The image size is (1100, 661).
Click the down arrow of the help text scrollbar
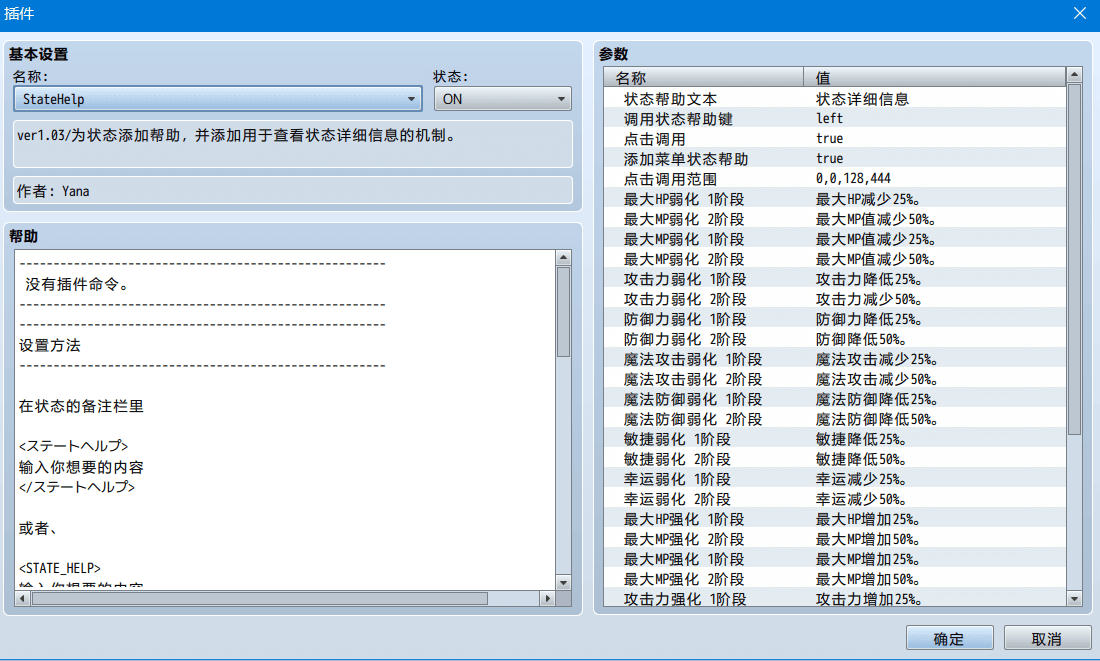click(x=563, y=582)
